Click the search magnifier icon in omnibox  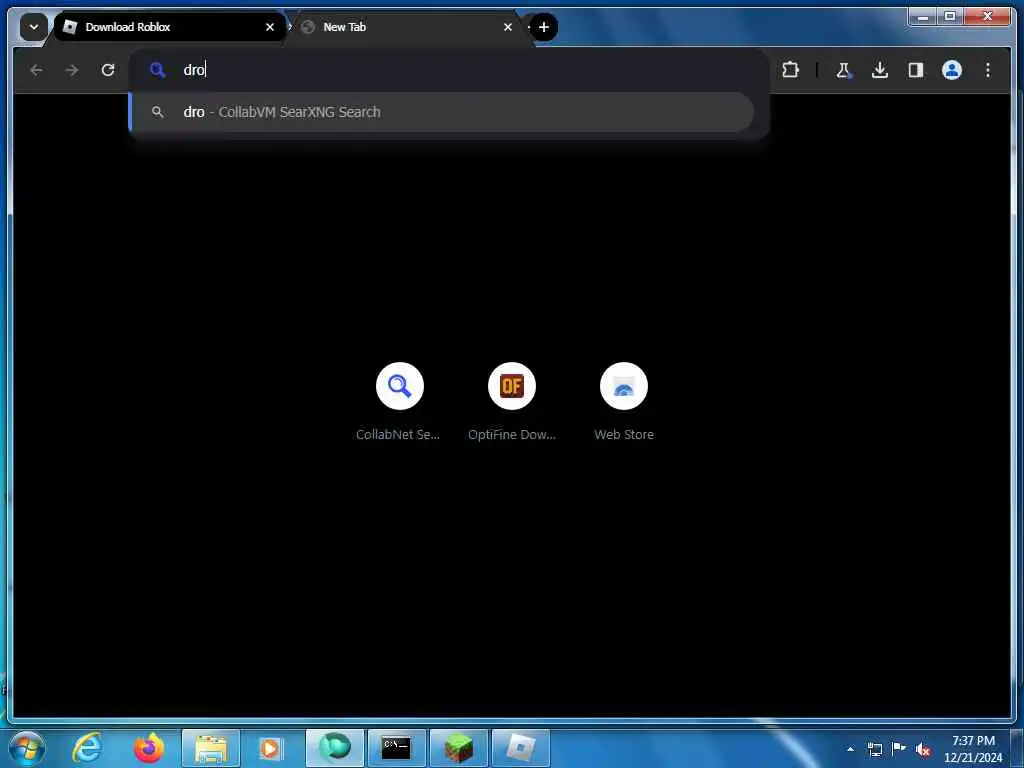tap(157, 70)
